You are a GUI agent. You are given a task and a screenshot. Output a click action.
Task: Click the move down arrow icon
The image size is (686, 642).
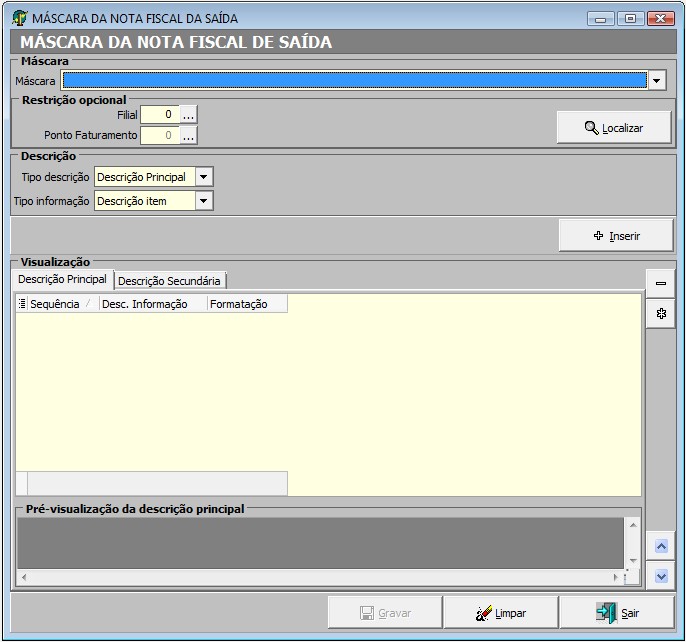click(660, 576)
